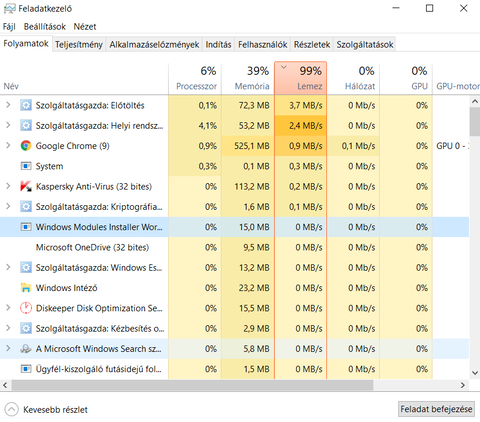Click the vertical scrollbar down arrow
The height and width of the screenshot is (422, 480).
(475, 373)
